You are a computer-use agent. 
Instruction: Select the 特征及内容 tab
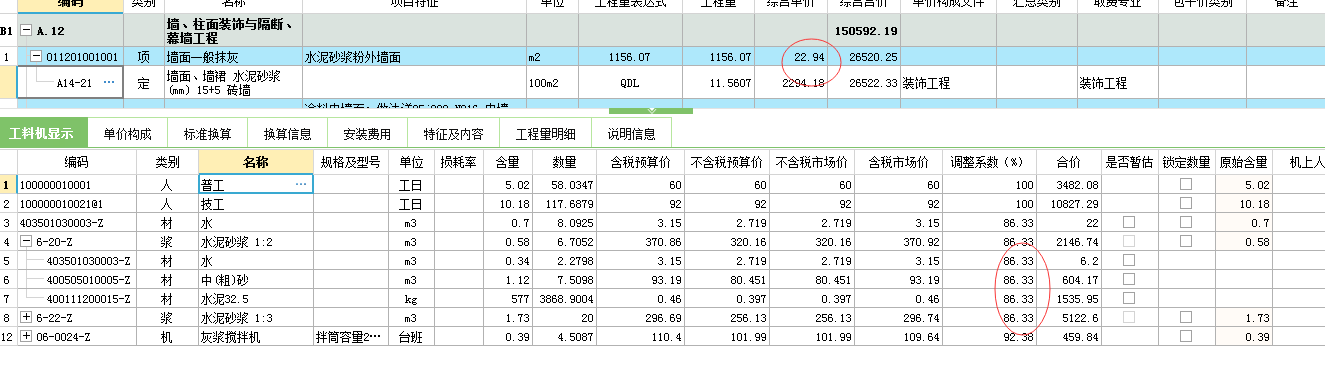(453, 133)
